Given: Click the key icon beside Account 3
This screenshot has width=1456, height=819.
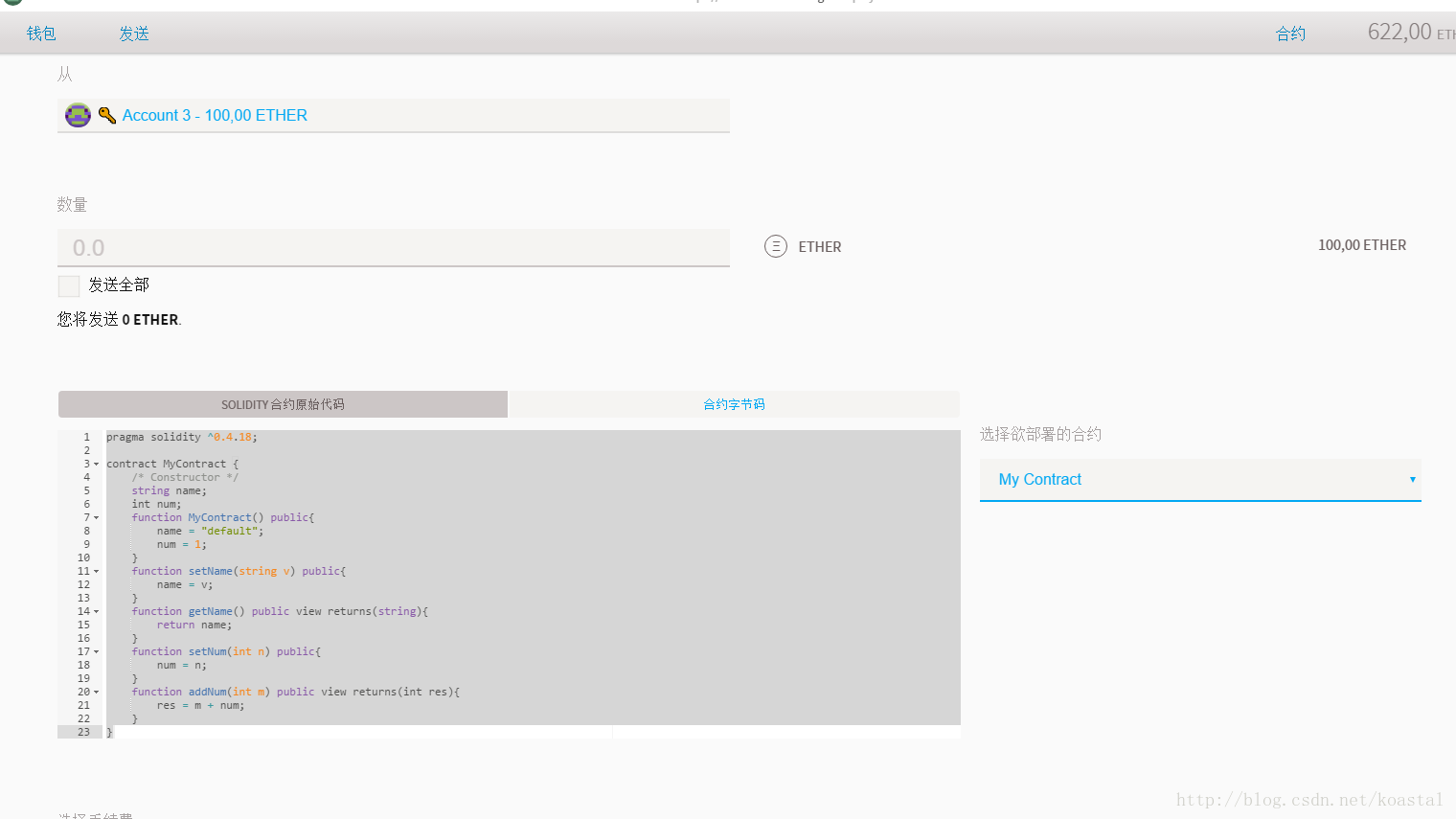Looking at the screenshot, I should (107, 116).
